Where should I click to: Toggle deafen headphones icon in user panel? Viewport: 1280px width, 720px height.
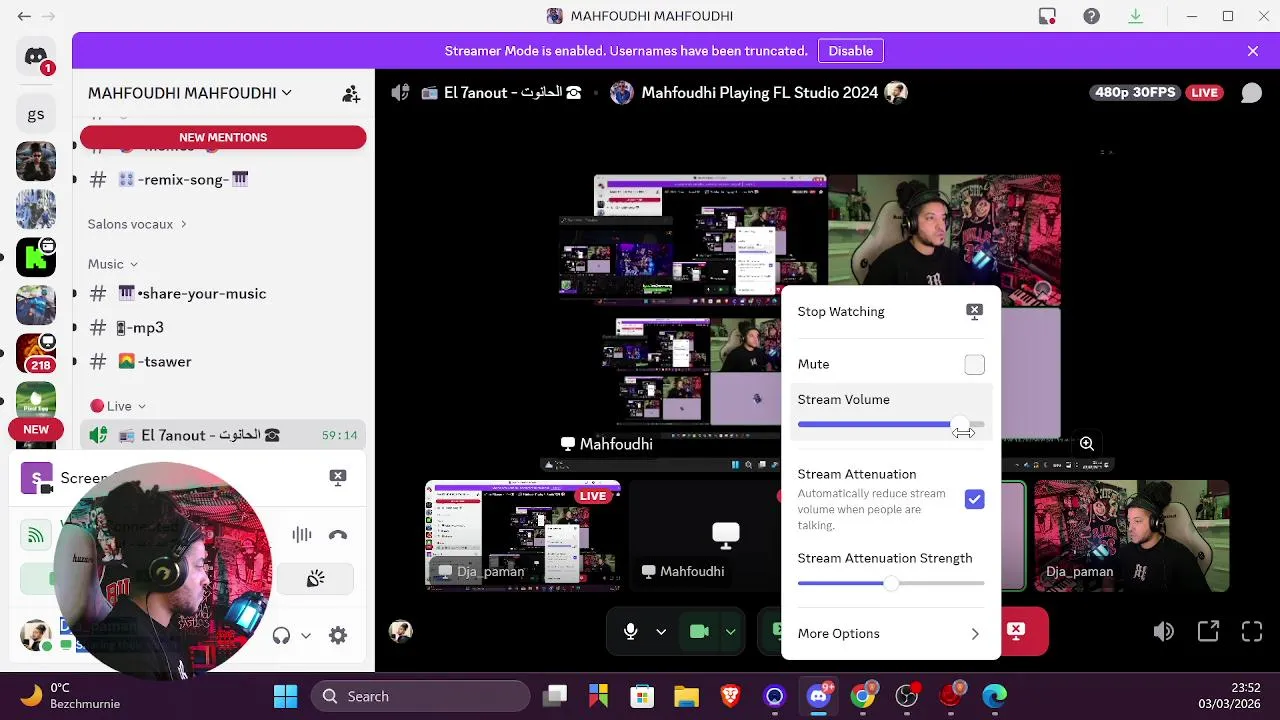(x=281, y=635)
